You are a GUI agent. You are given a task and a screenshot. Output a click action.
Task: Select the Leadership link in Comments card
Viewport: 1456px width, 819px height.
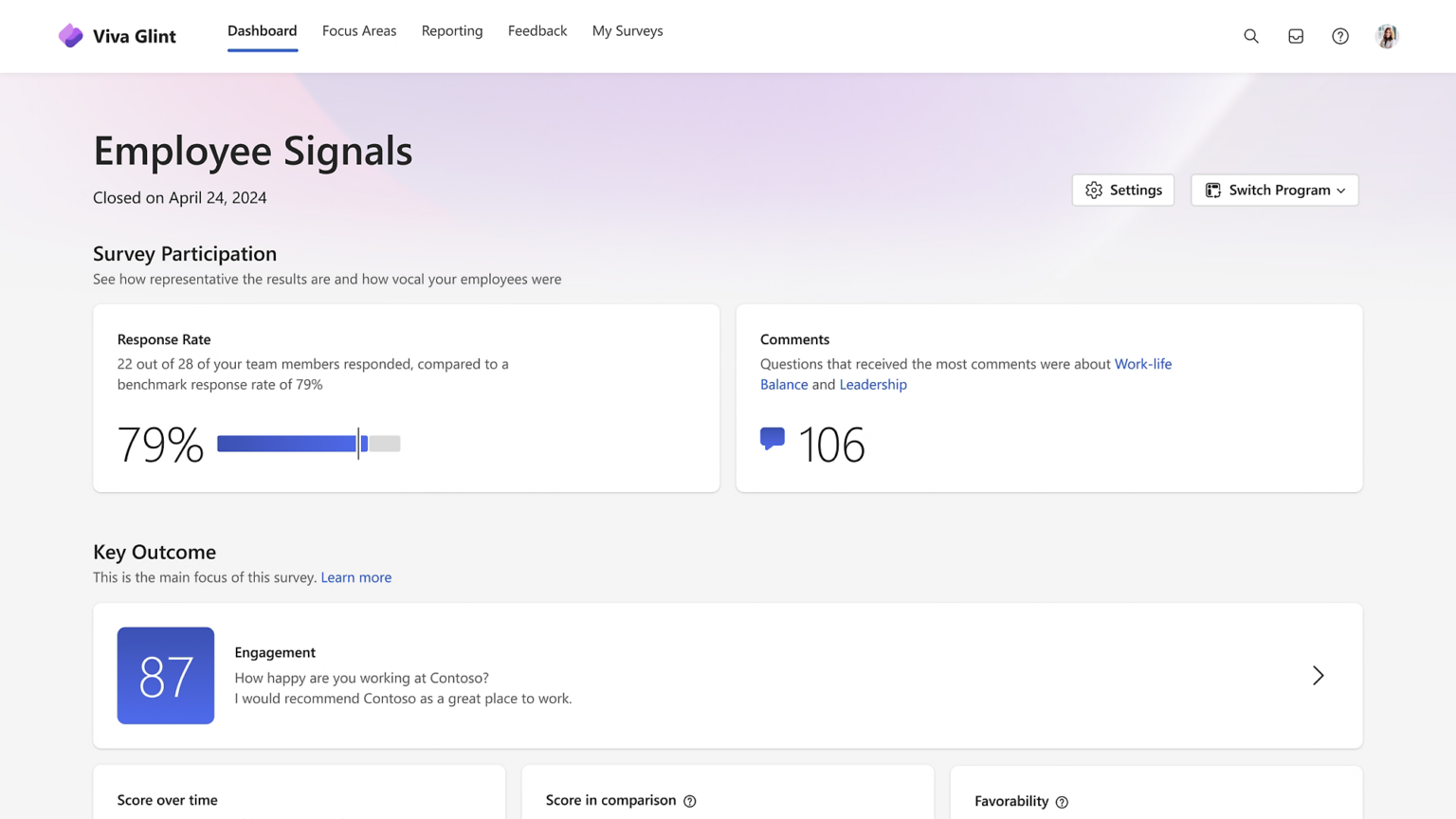873,384
